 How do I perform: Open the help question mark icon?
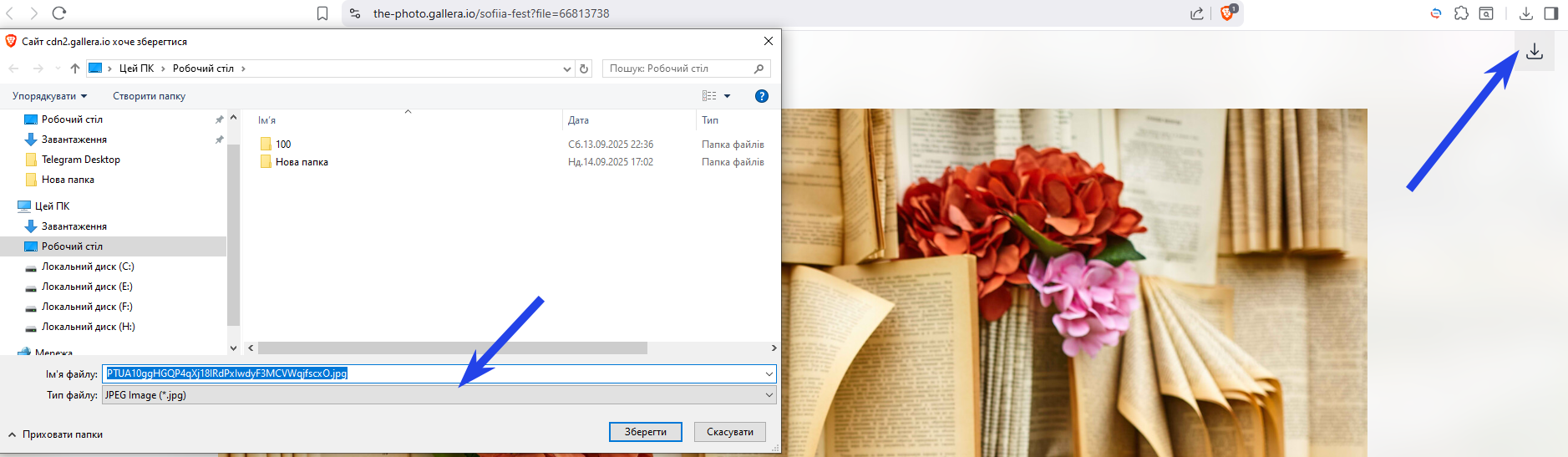[762, 96]
